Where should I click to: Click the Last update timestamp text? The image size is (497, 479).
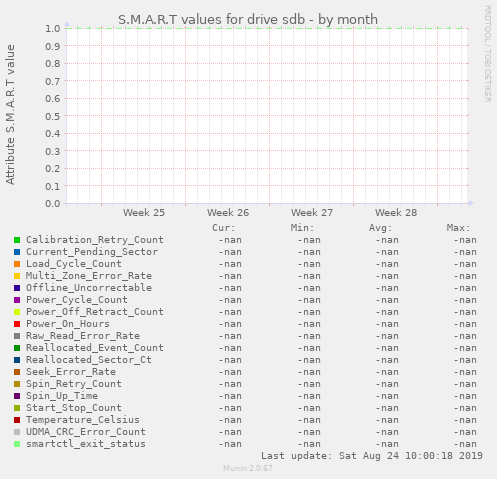point(372,456)
